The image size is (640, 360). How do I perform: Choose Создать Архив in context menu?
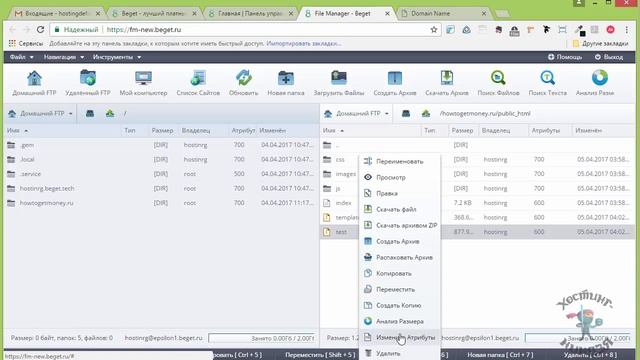point(400,242)
